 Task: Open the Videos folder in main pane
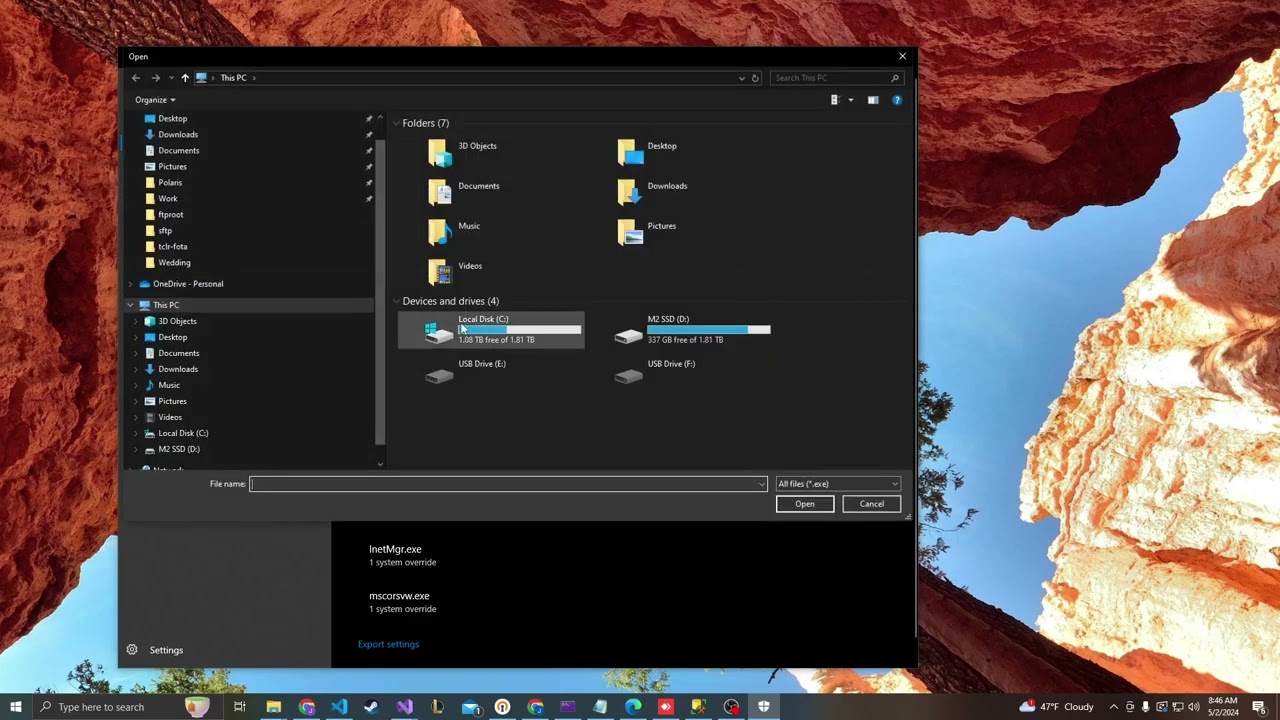[455, 272]
